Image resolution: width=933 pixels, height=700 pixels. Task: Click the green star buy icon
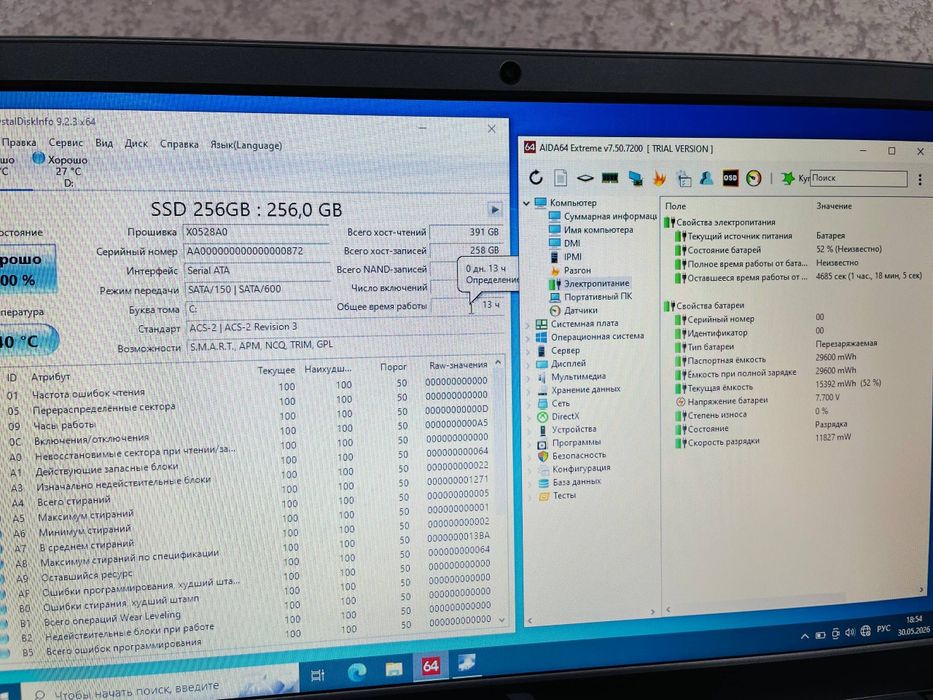787,178
